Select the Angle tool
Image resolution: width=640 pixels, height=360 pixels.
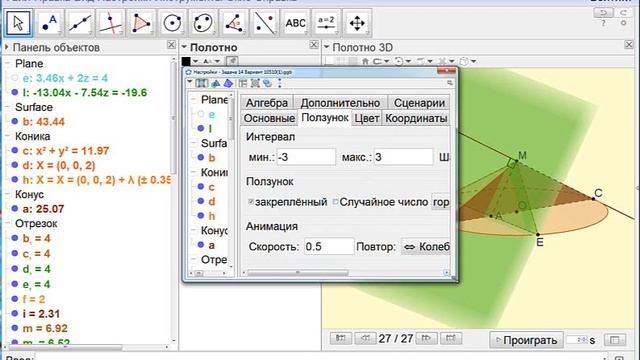(x=234, y=23)
